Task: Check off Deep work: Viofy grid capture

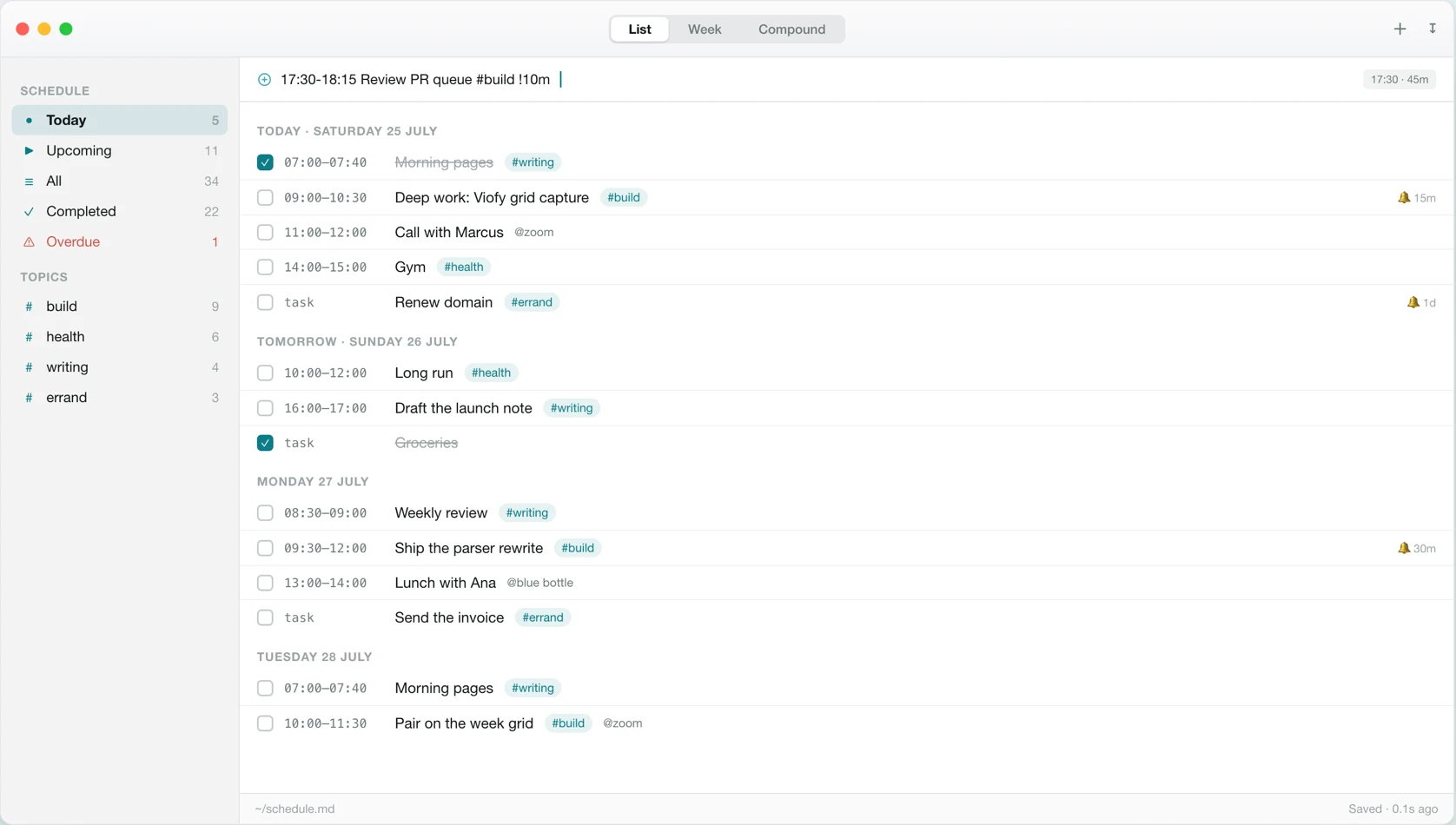Action: 265,198
